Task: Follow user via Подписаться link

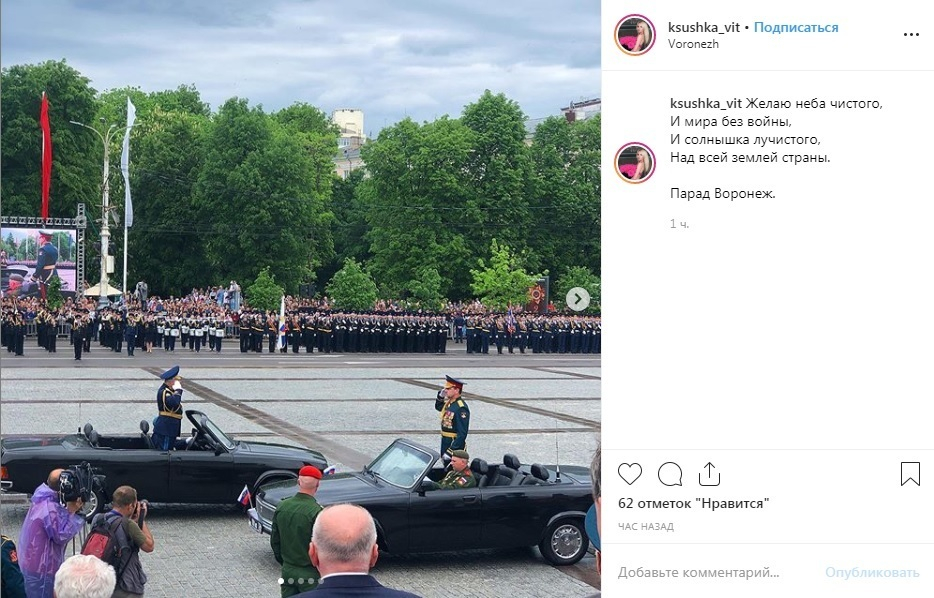Action: point(796,27)
